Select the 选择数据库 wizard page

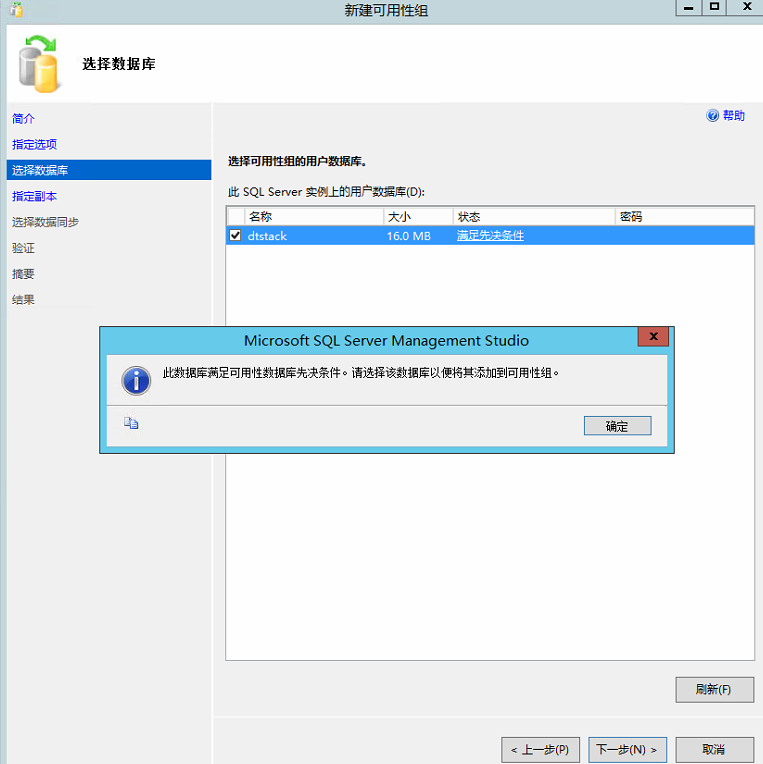(x=109, y=170)
